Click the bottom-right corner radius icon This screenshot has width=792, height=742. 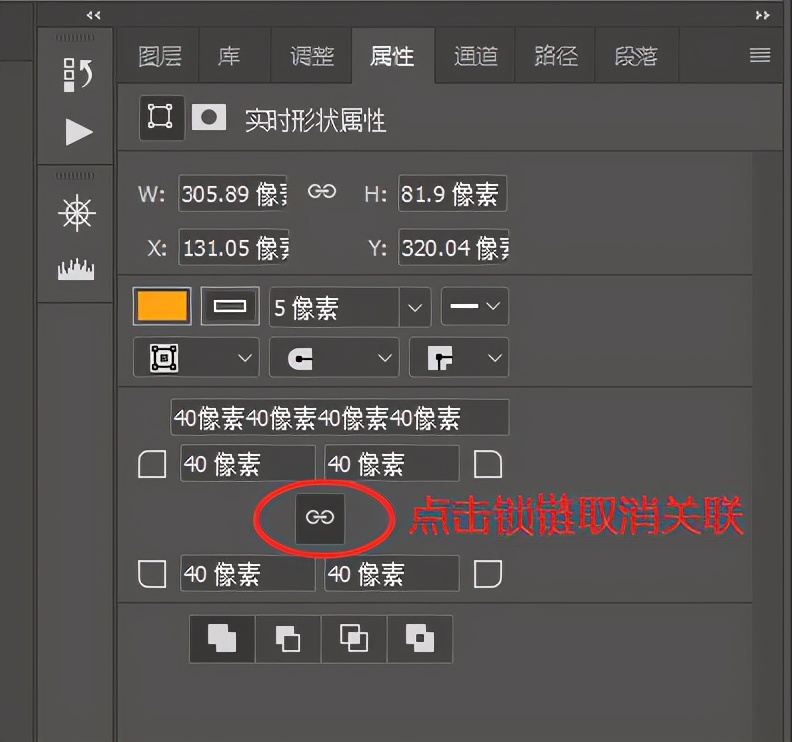click(487, 574)
